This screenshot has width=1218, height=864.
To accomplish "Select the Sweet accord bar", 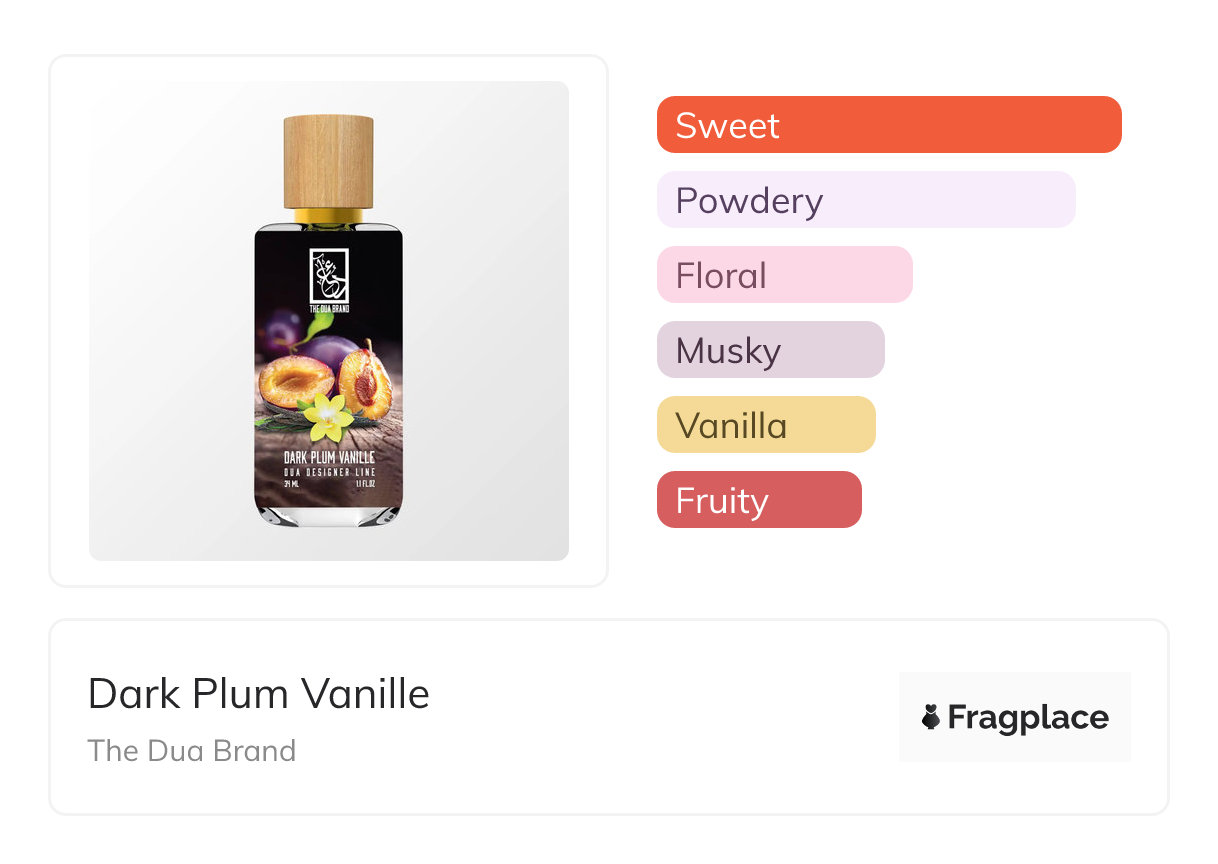I will pos(888,125).
